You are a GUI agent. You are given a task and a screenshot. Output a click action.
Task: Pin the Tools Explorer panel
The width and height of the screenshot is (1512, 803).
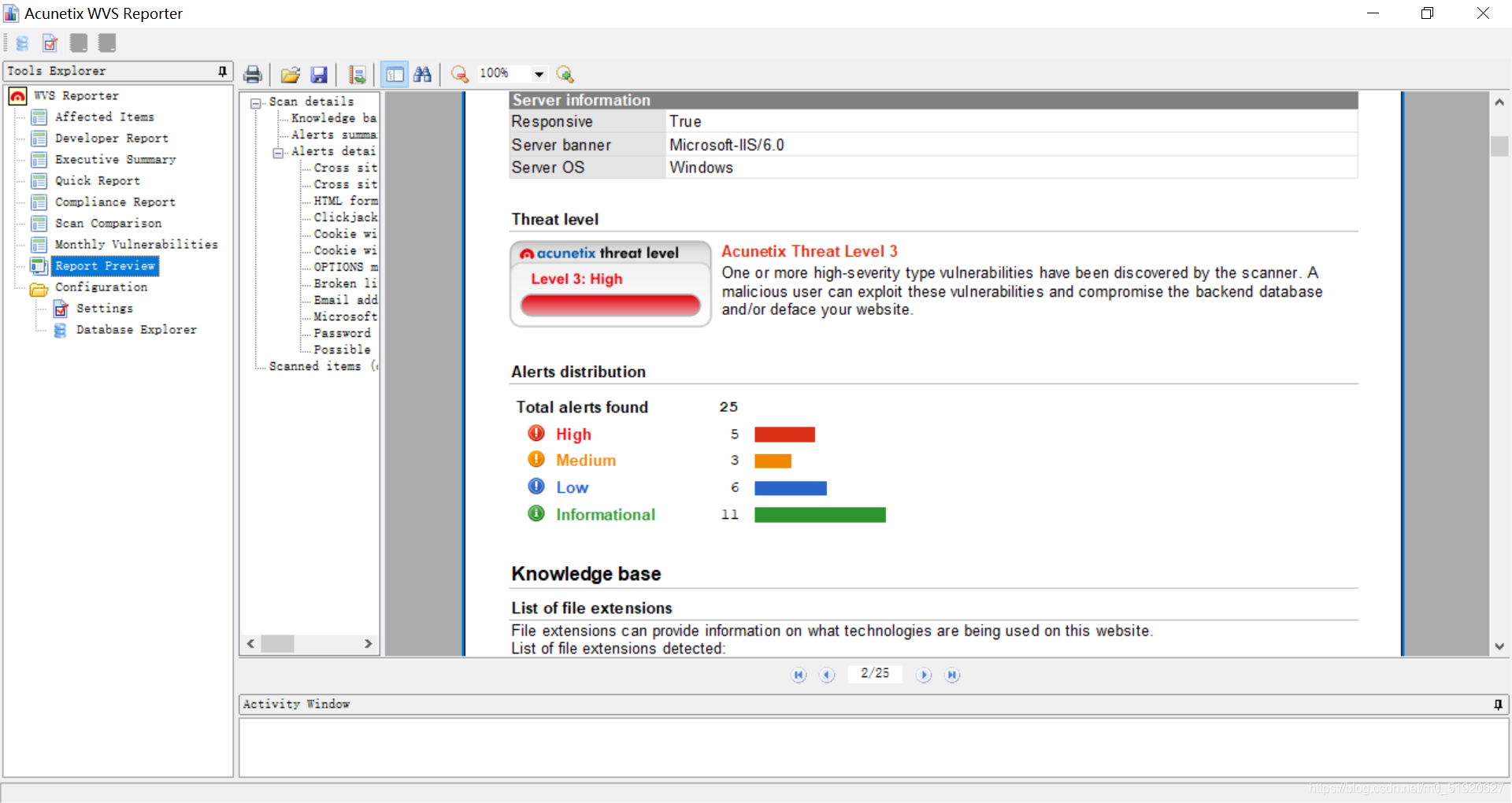(x=223, y=71)
